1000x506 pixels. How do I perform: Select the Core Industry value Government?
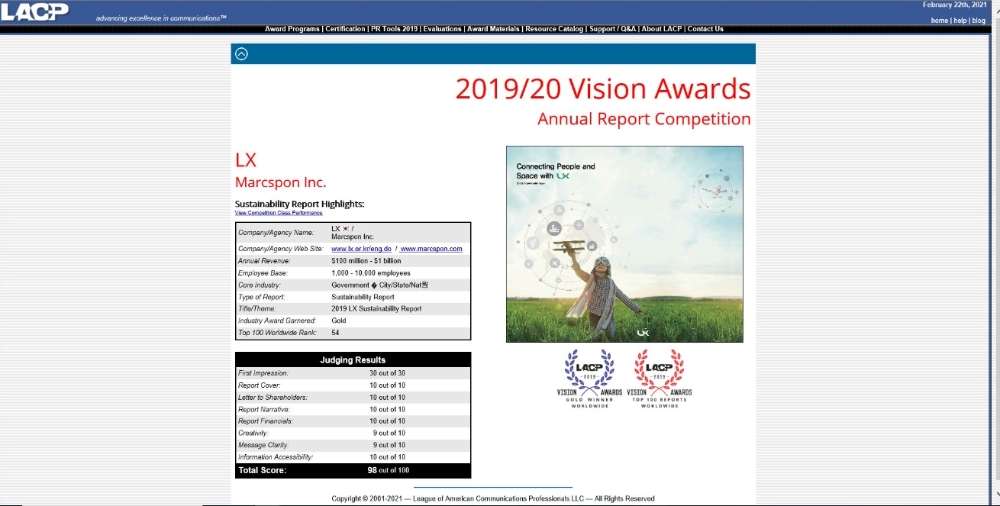coord(379,285)
